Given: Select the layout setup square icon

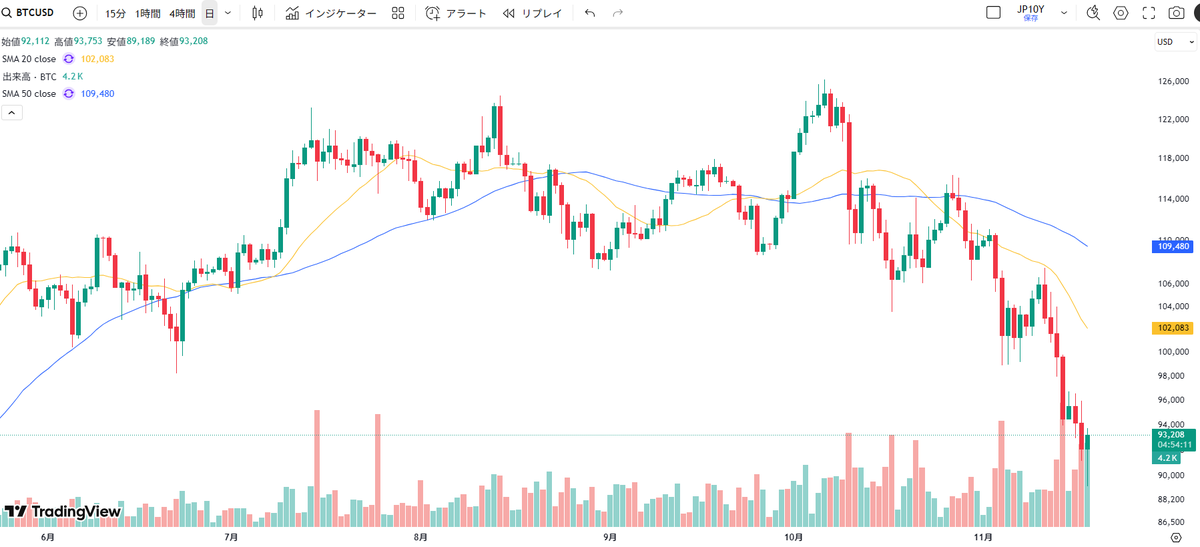Looking at the screenshot, I should pyautogui.click(x=993, y=13).
